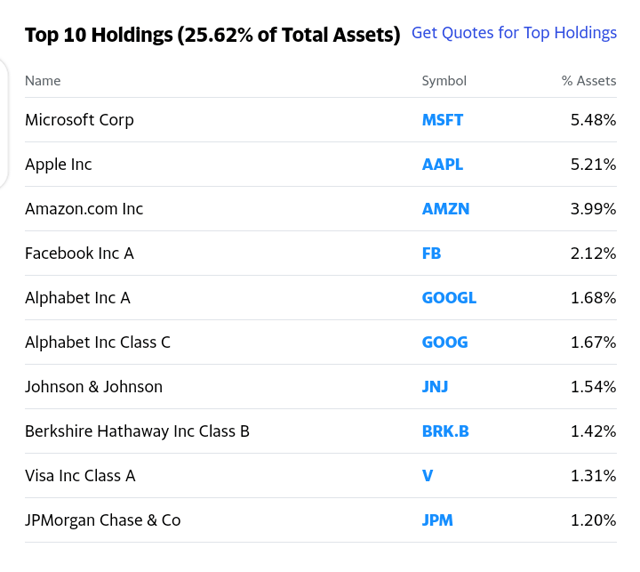This screenshot has height=572, width=640.
Task: Click the JPM symbol link
Action: click(437, 520)
